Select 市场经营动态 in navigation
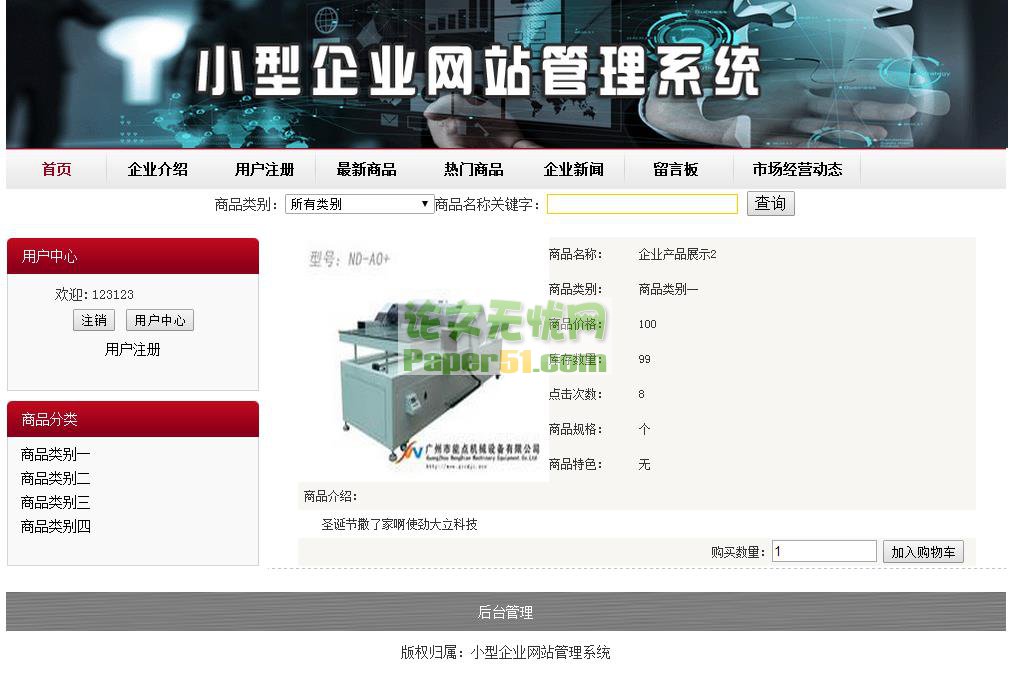This screenshot has height=673, width=1010. 797,169
